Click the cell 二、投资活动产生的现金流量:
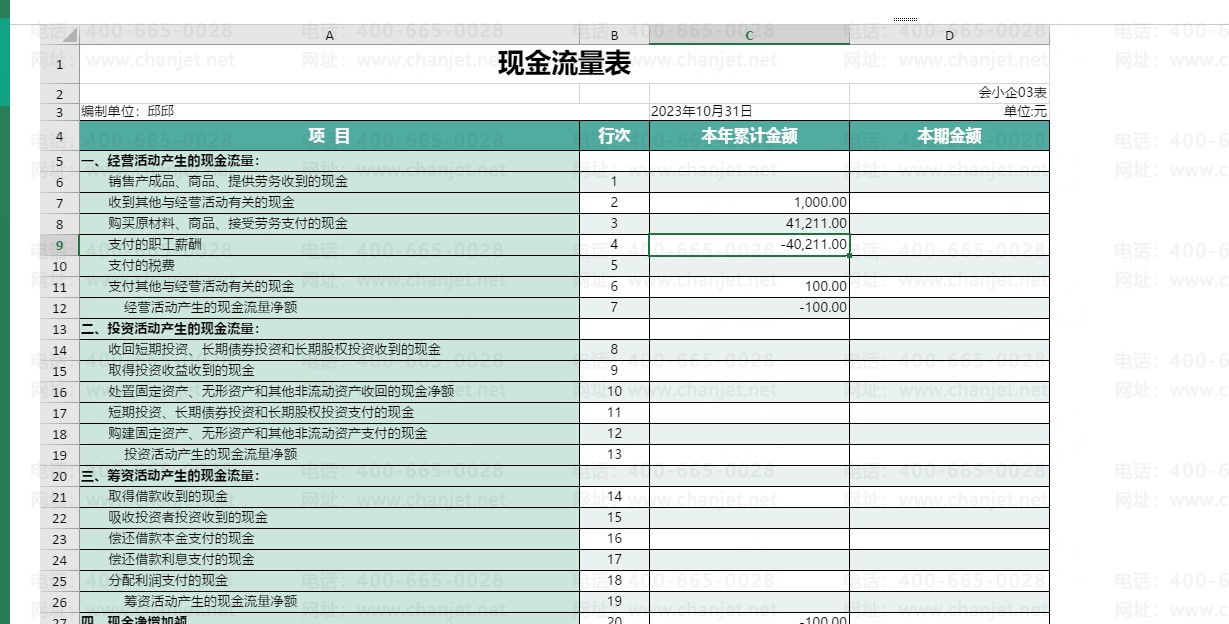This screenshot has width=1229, height=624. pyautogui.click(x=329, y=328)
